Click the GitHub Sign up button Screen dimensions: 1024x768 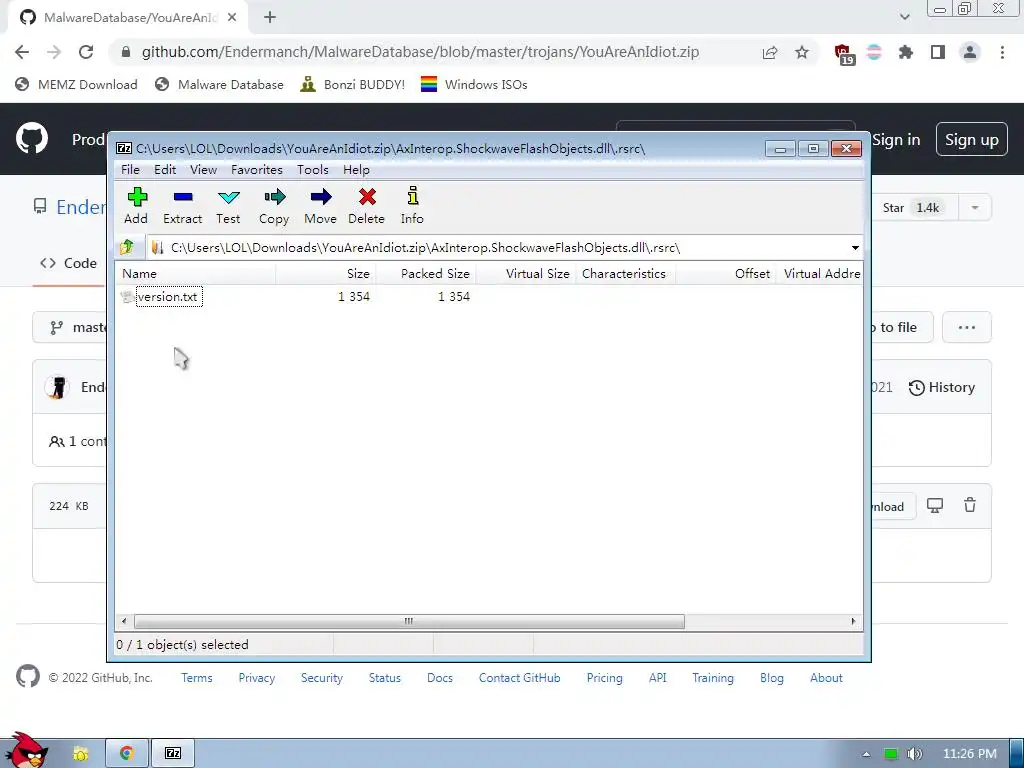(x=972, y=140)
